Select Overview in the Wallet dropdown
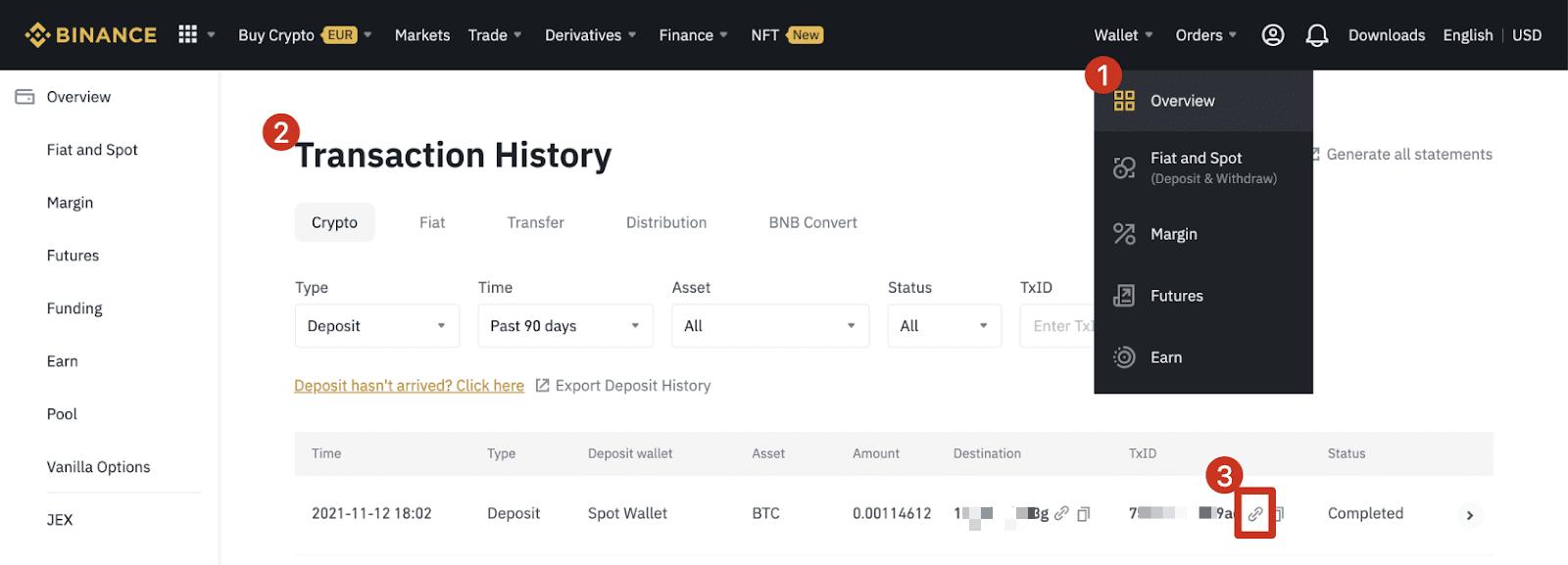This screenshot has width=1568, height=565. coord(1203,101)
